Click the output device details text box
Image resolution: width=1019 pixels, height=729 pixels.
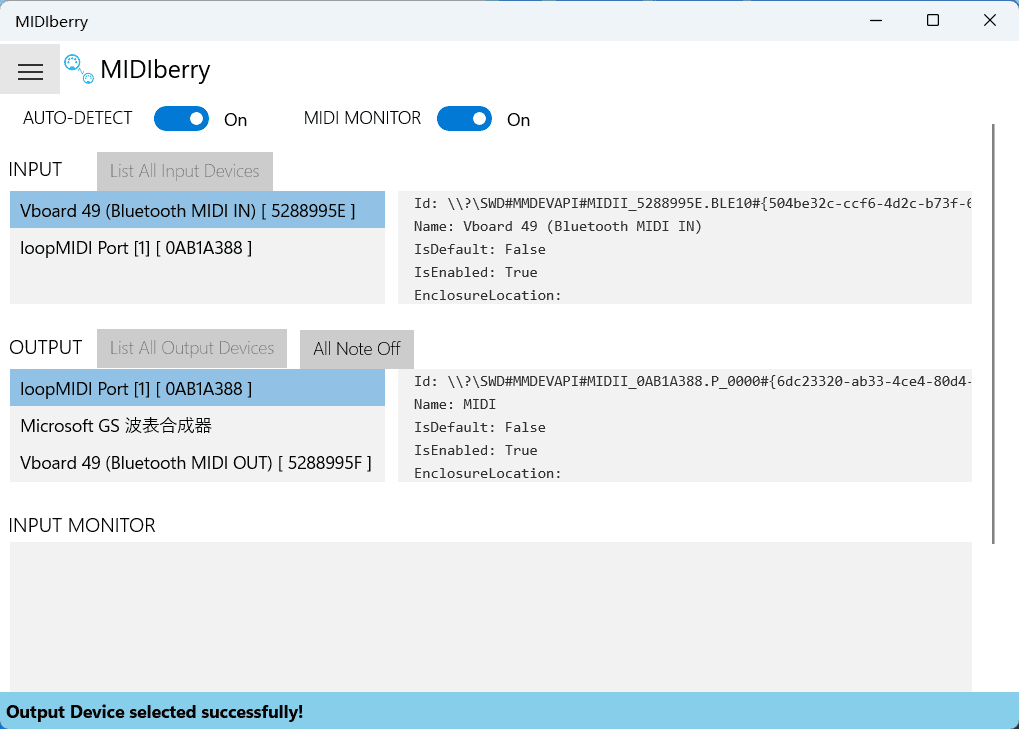pyautogui.click(x=684, y=427)
